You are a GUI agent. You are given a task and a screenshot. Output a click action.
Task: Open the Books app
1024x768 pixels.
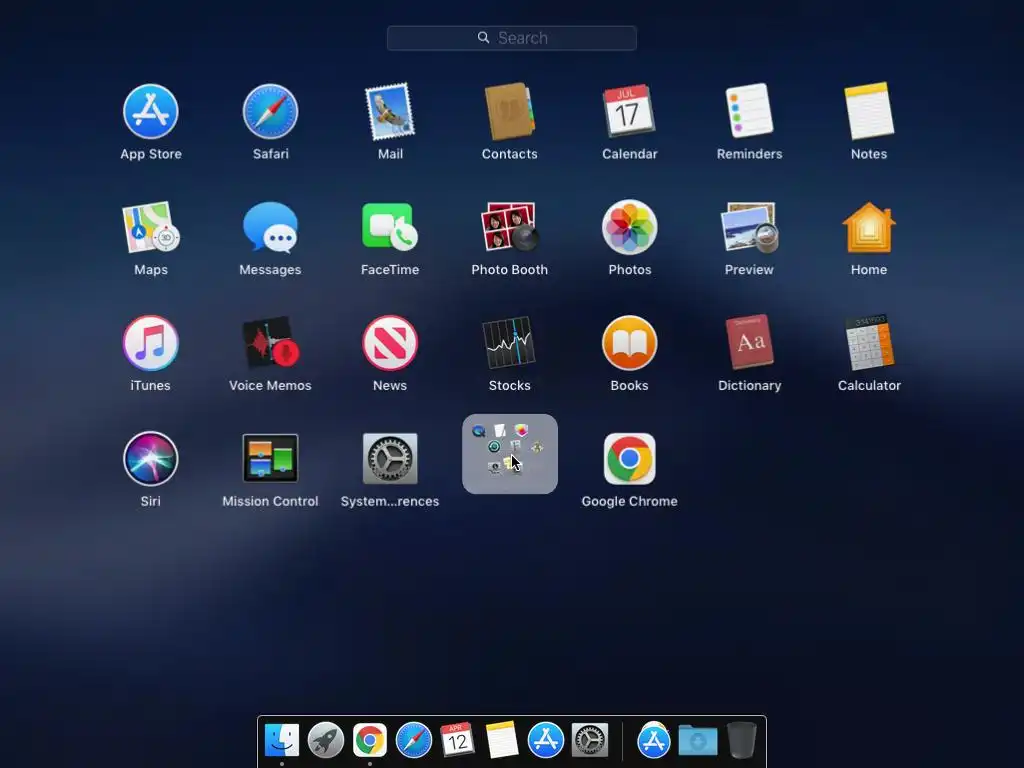[x=629, y=343]
